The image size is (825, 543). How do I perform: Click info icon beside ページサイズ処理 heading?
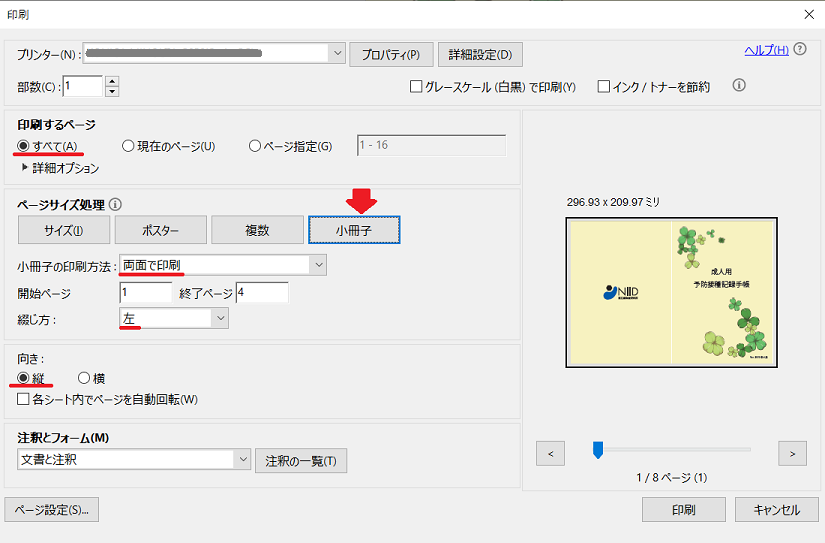click(115, 204)
